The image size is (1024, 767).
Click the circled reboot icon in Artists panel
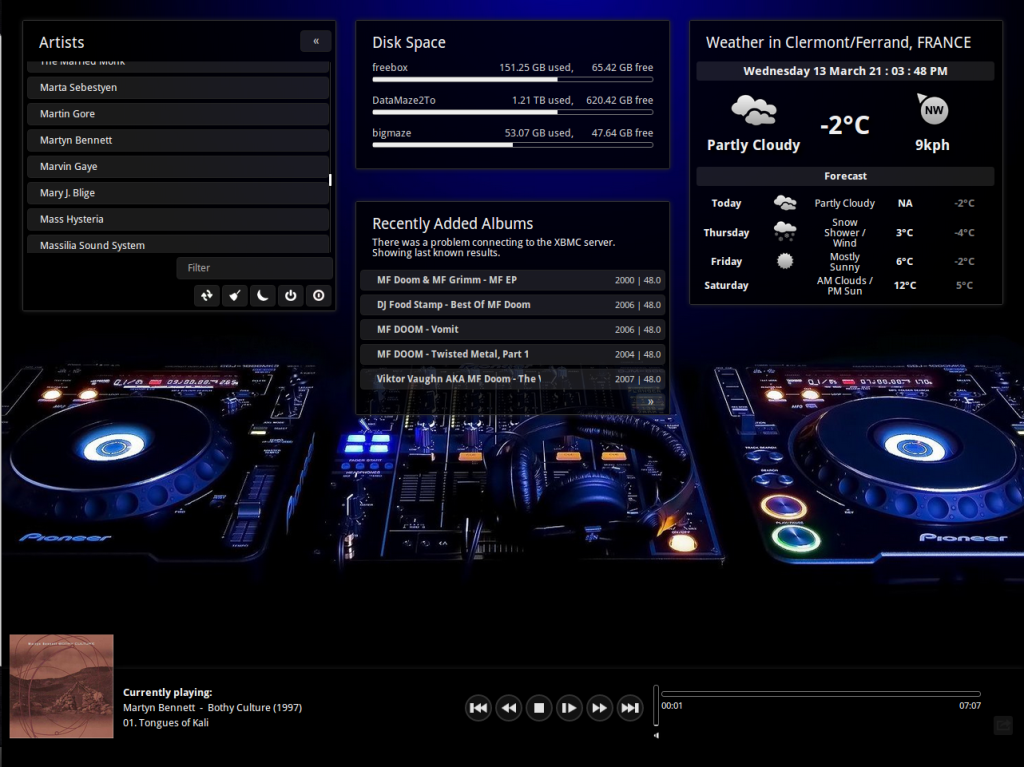pyautogui.click(x=318, y=295)
